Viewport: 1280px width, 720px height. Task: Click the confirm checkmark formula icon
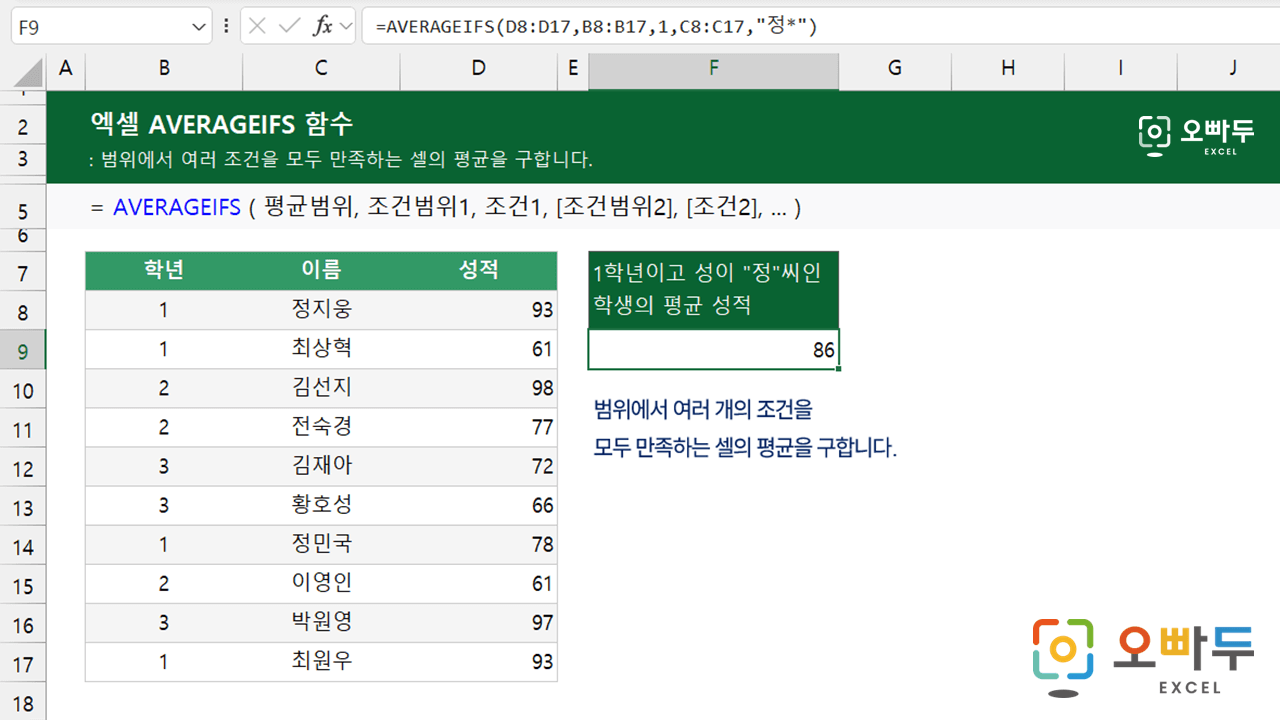290,27
